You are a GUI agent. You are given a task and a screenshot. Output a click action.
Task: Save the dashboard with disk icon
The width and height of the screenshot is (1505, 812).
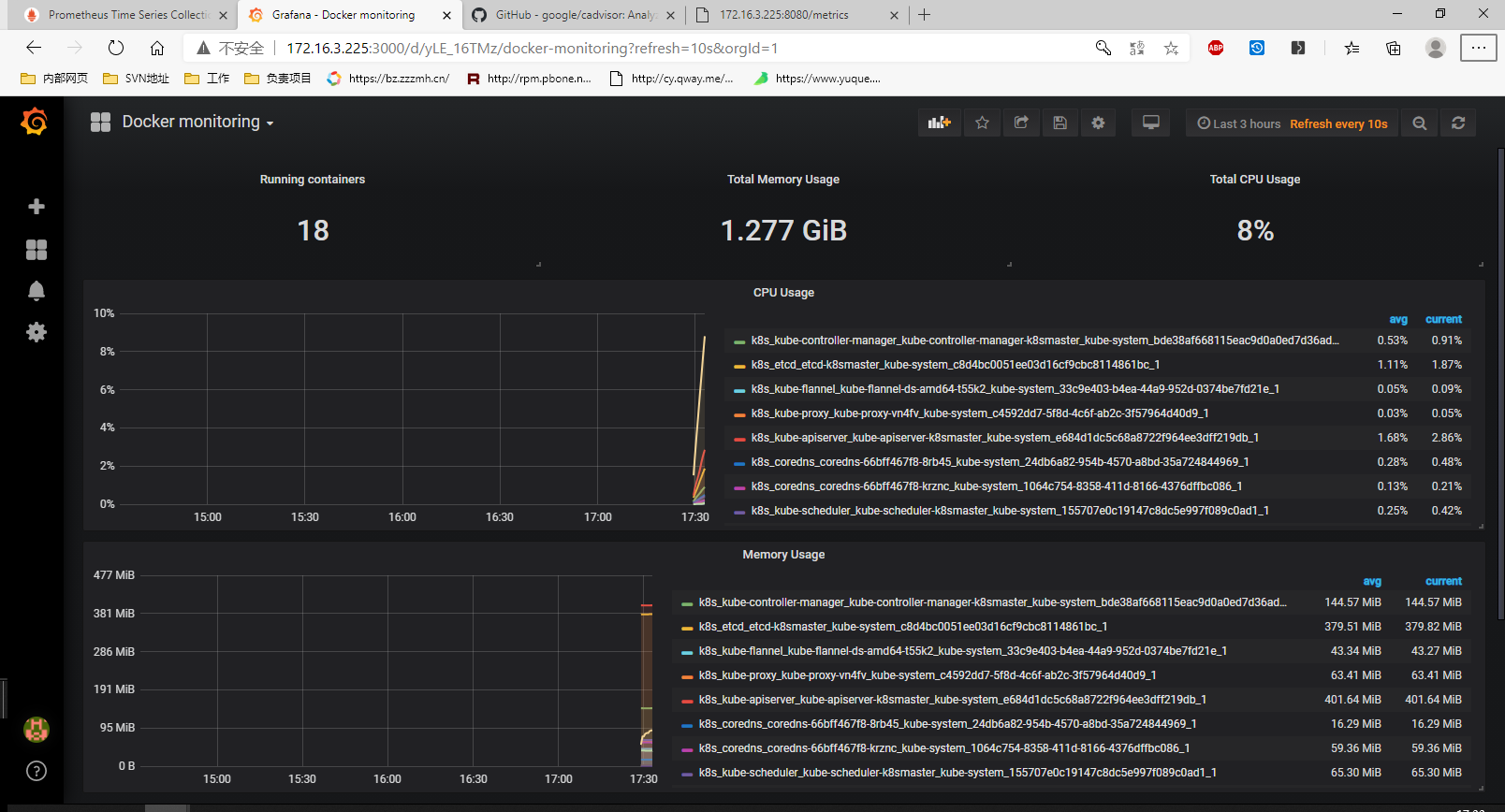point(1059,123)
